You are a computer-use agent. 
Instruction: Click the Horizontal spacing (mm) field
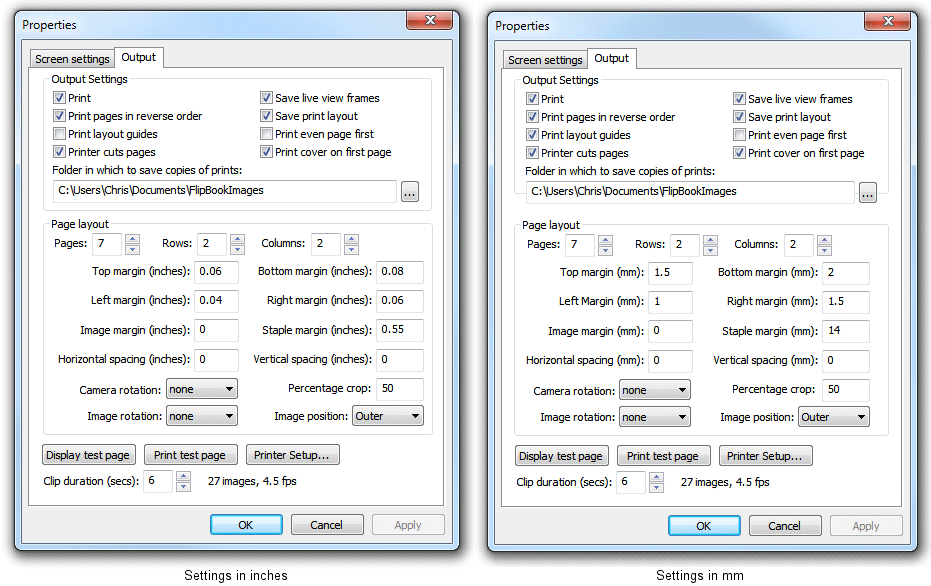(x=670, y=361)
